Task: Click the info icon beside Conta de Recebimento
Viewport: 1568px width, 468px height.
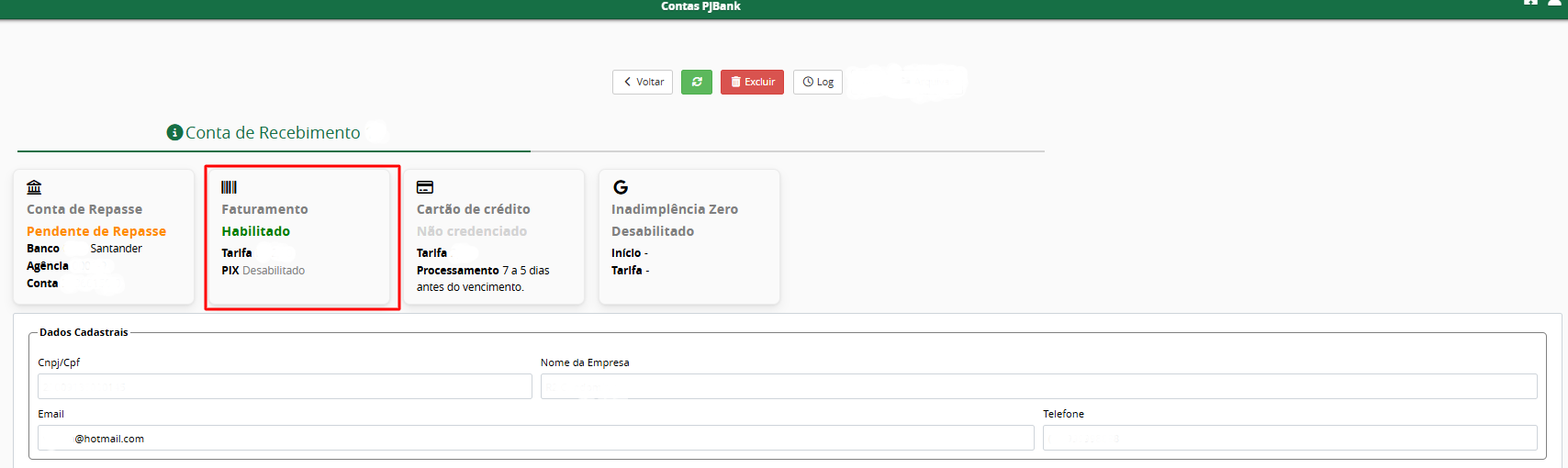Action: pyautogui.click(x=174, y=133)
